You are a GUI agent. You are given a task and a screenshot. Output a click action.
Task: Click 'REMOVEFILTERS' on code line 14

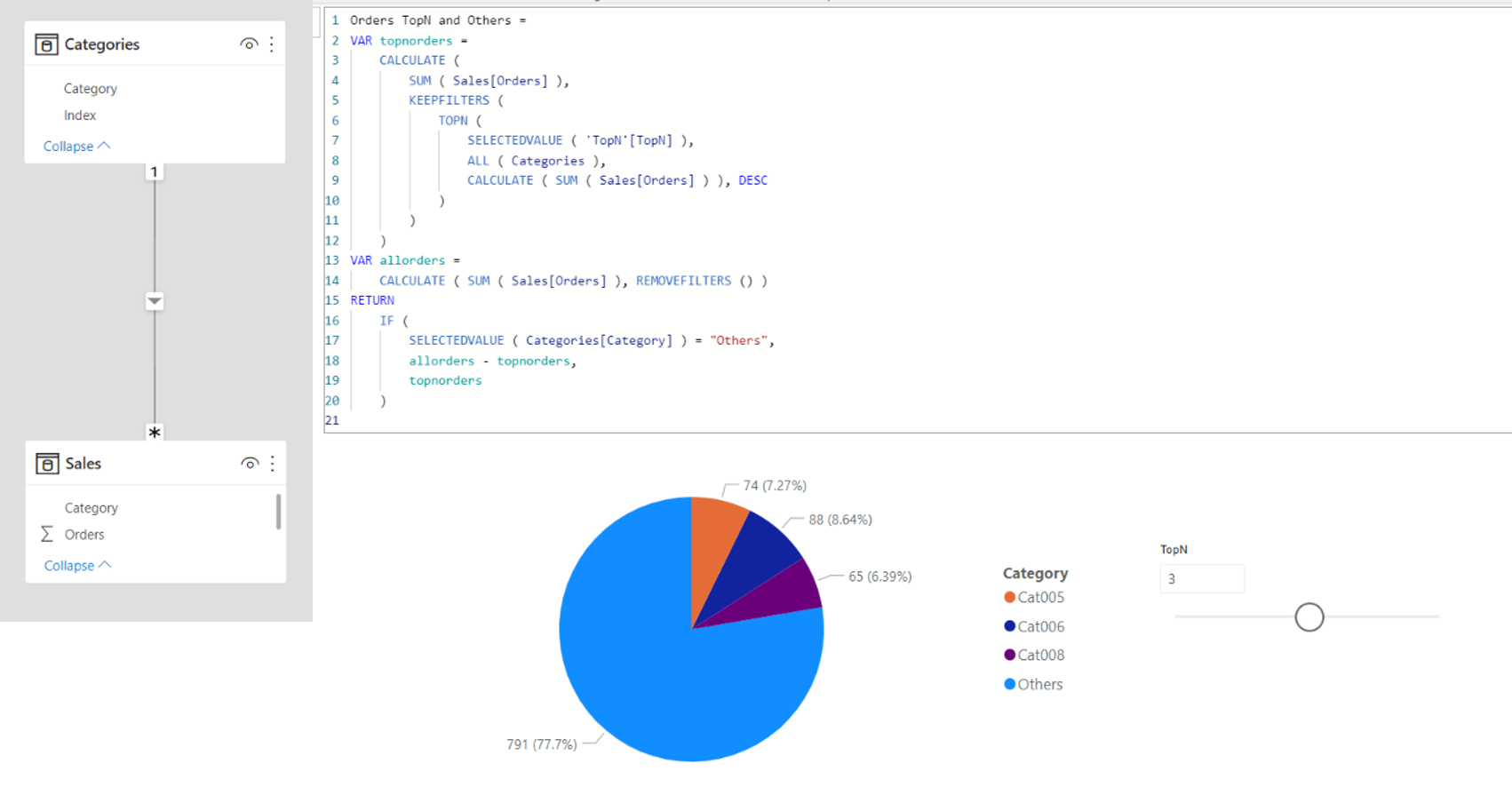(683, 281)
